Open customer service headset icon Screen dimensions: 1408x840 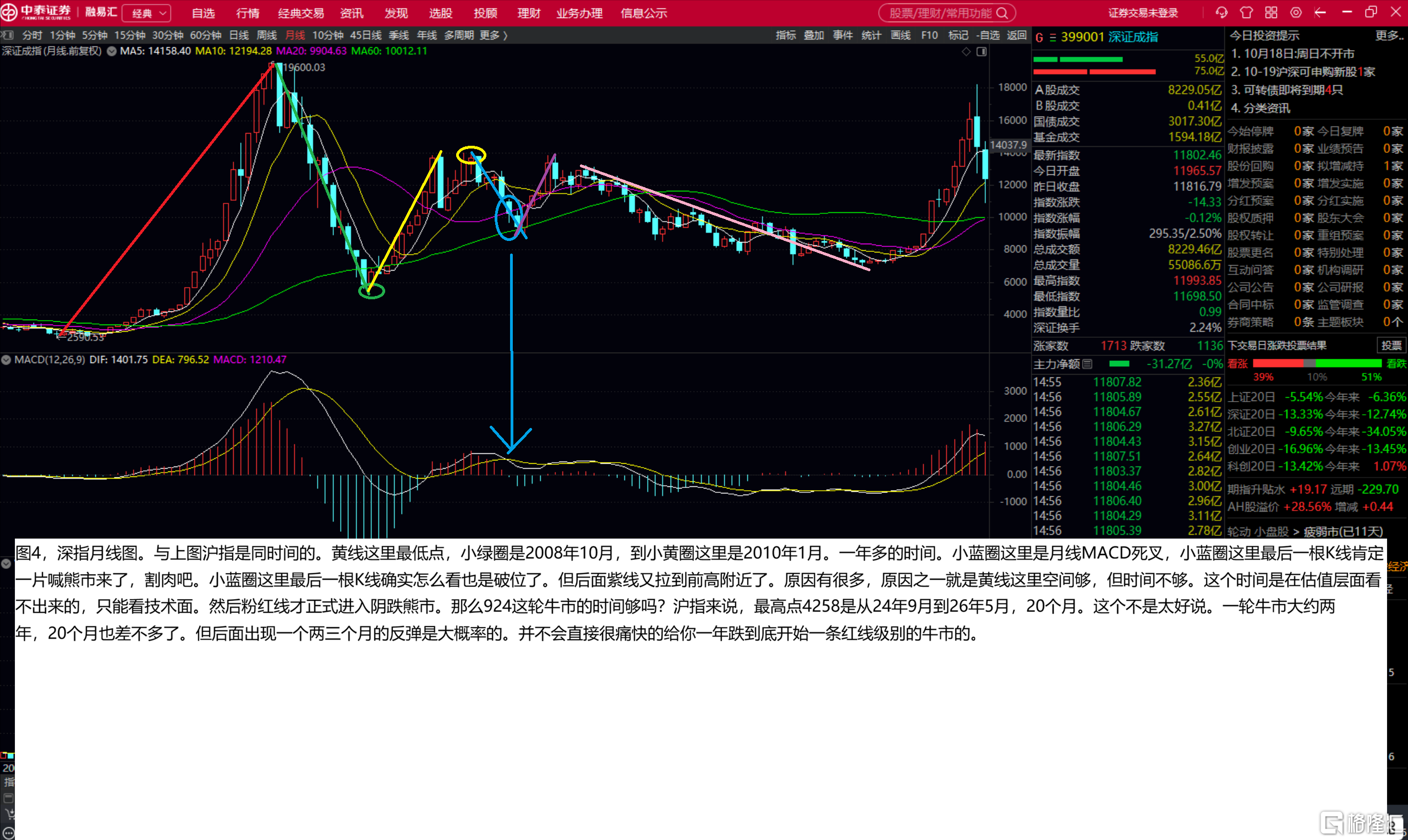click(x=1221, y=13)
